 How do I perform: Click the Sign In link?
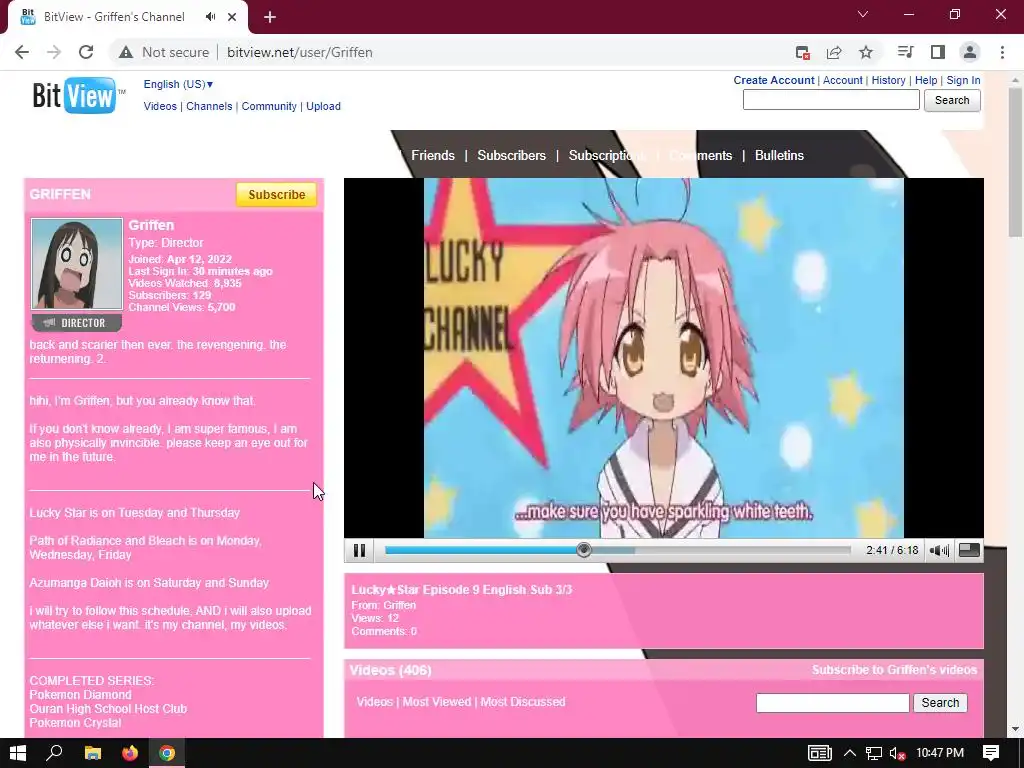[963, 80]
